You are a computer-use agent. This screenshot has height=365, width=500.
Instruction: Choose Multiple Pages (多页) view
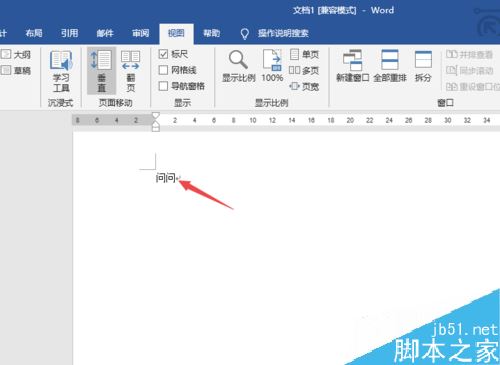(x=304, y=70)
